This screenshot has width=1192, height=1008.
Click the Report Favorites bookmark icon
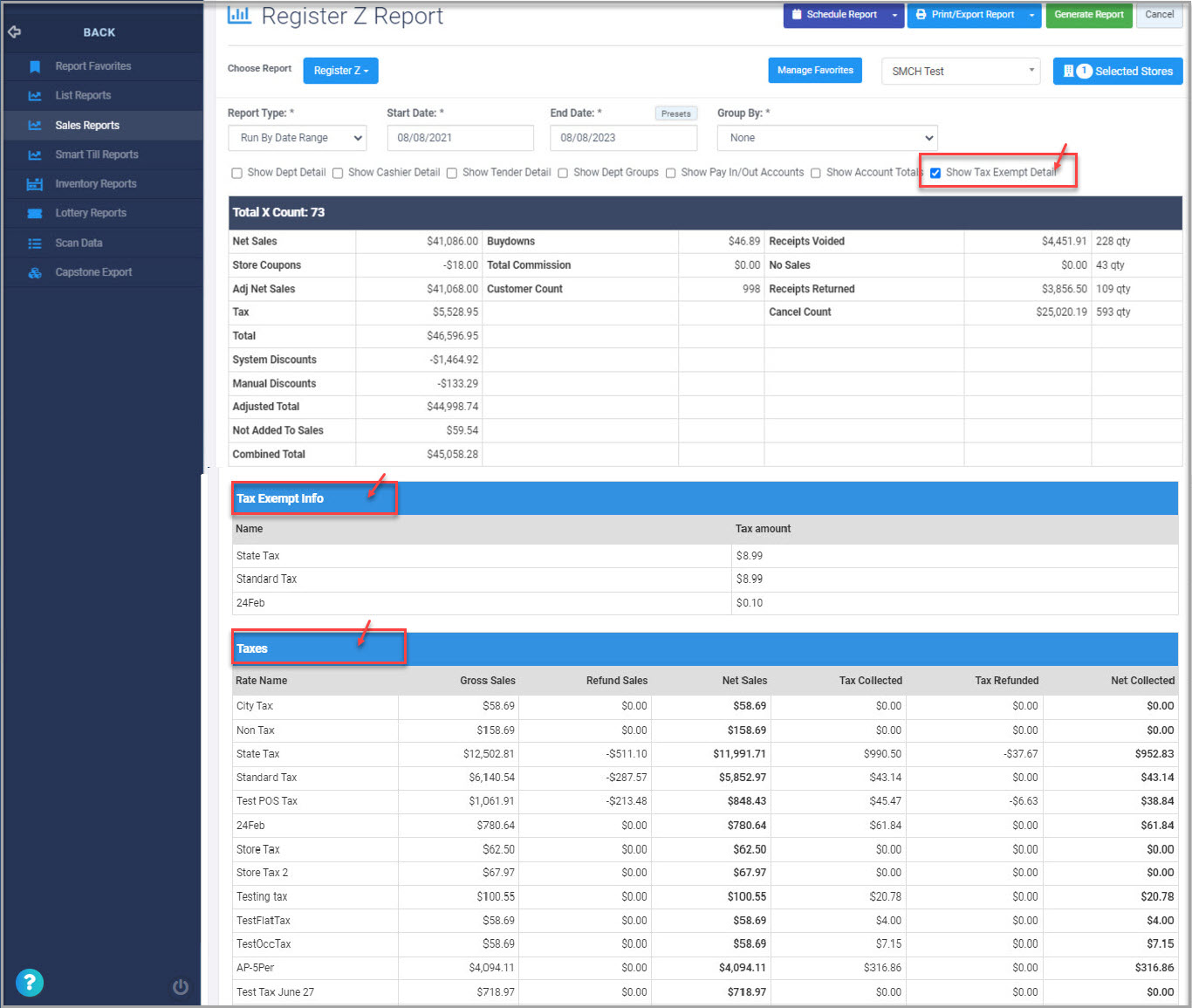(x=35, y=66)
